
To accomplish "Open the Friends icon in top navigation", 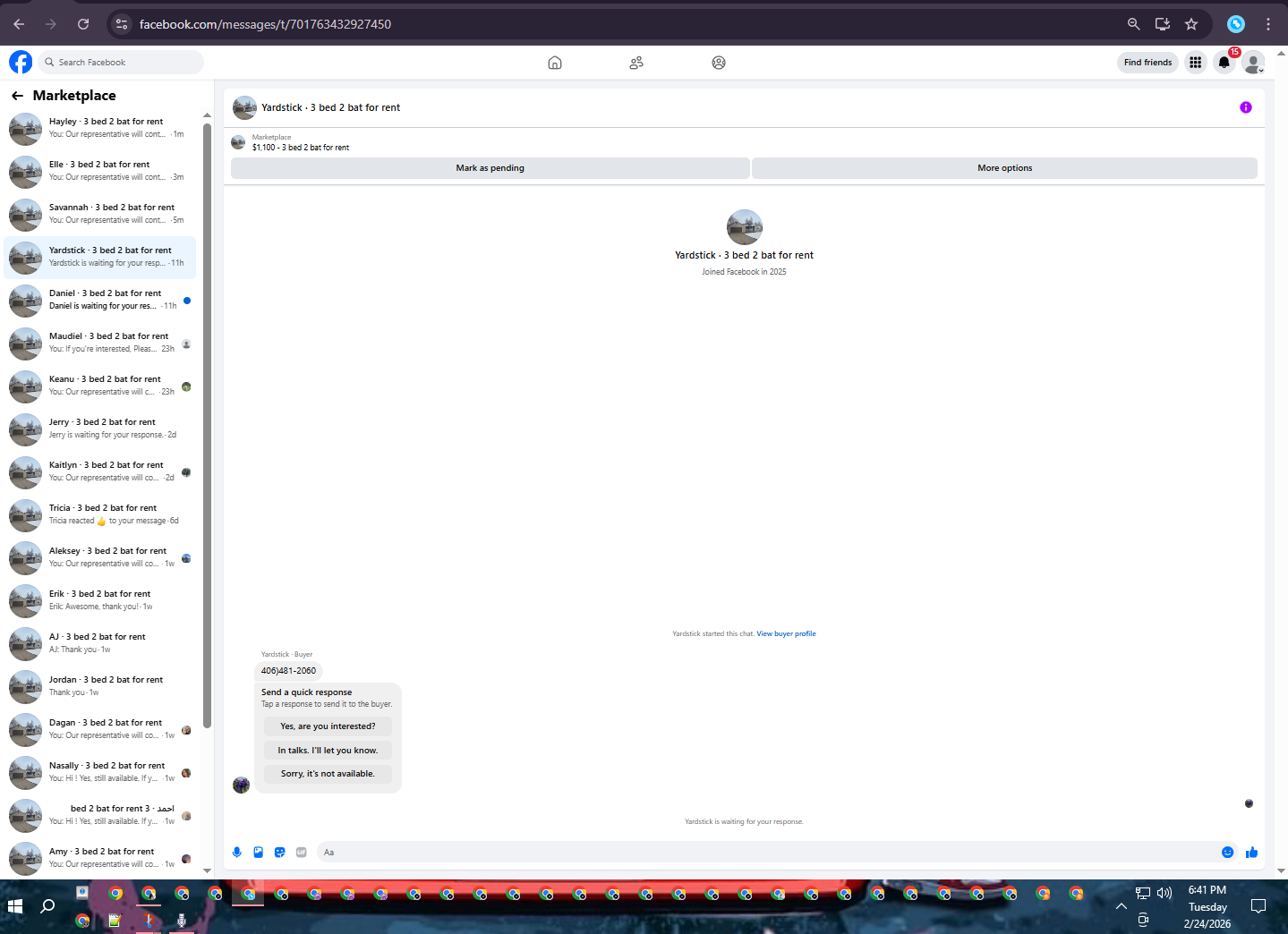I will tap(636, 63).
